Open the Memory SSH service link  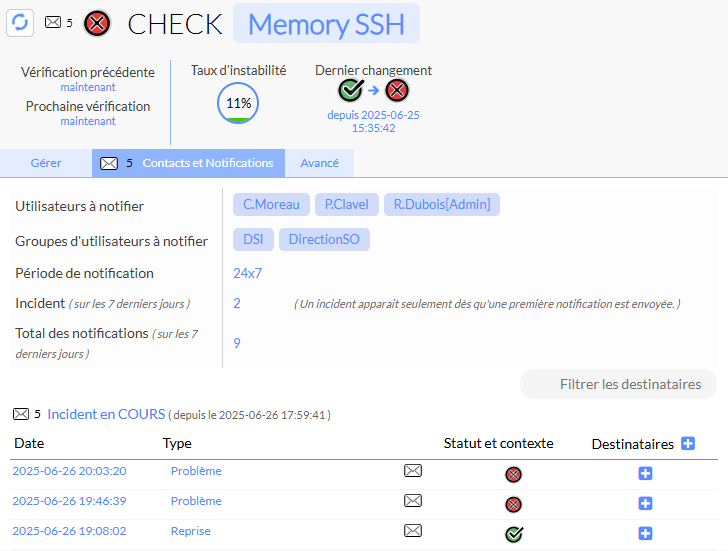pyautogui.click(x=326, y=24)
